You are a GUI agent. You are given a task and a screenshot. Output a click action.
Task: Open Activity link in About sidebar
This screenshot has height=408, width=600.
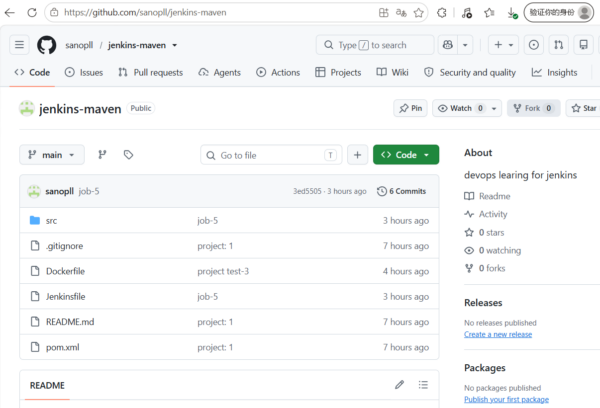pyautogui.click(x=486, y=214)
